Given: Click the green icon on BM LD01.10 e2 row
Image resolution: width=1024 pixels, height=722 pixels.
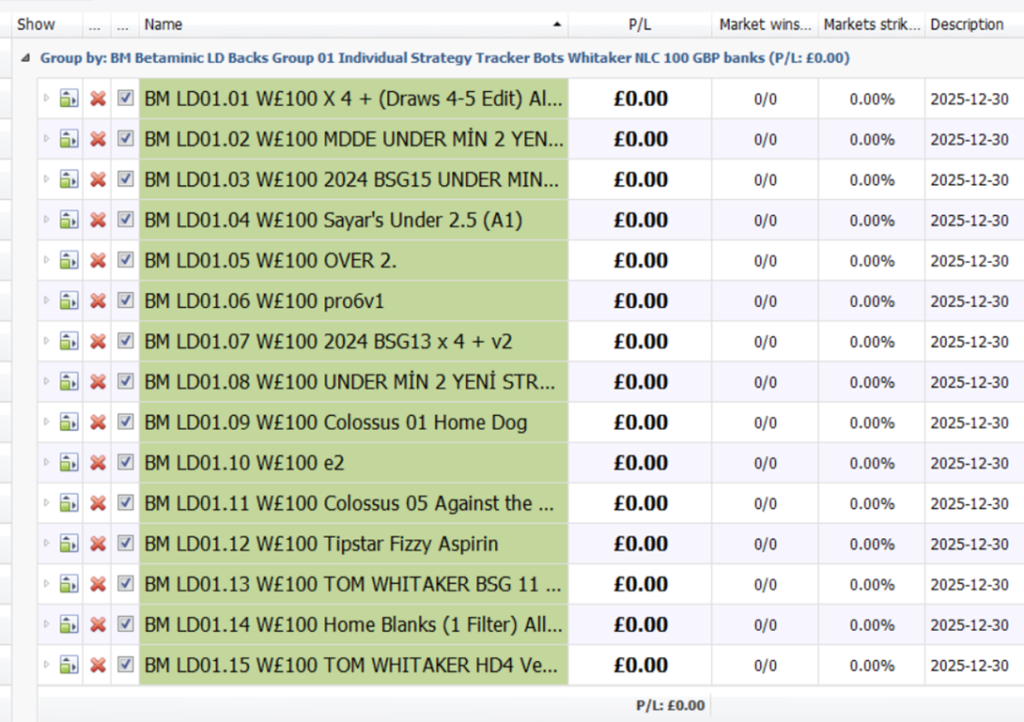Looking at the screenshot, I should 68,463.
